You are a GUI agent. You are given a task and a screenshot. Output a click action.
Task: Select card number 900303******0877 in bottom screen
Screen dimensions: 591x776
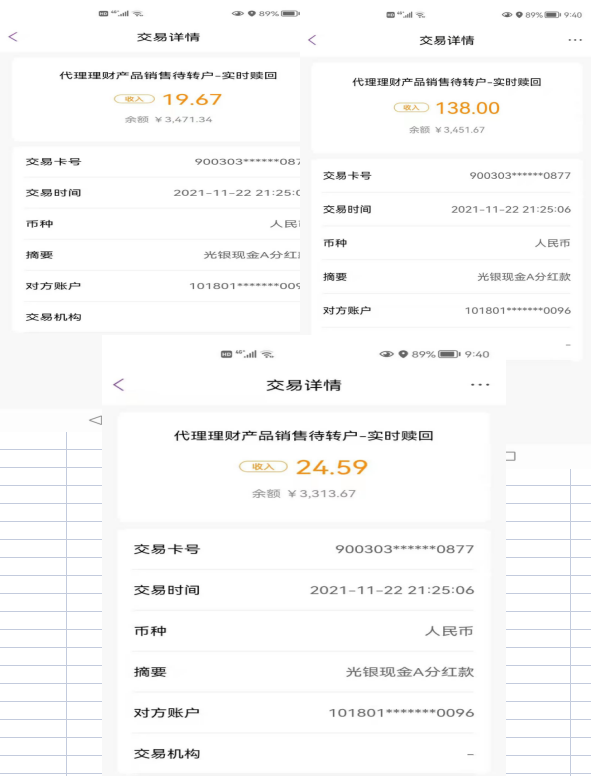point(404,549)
